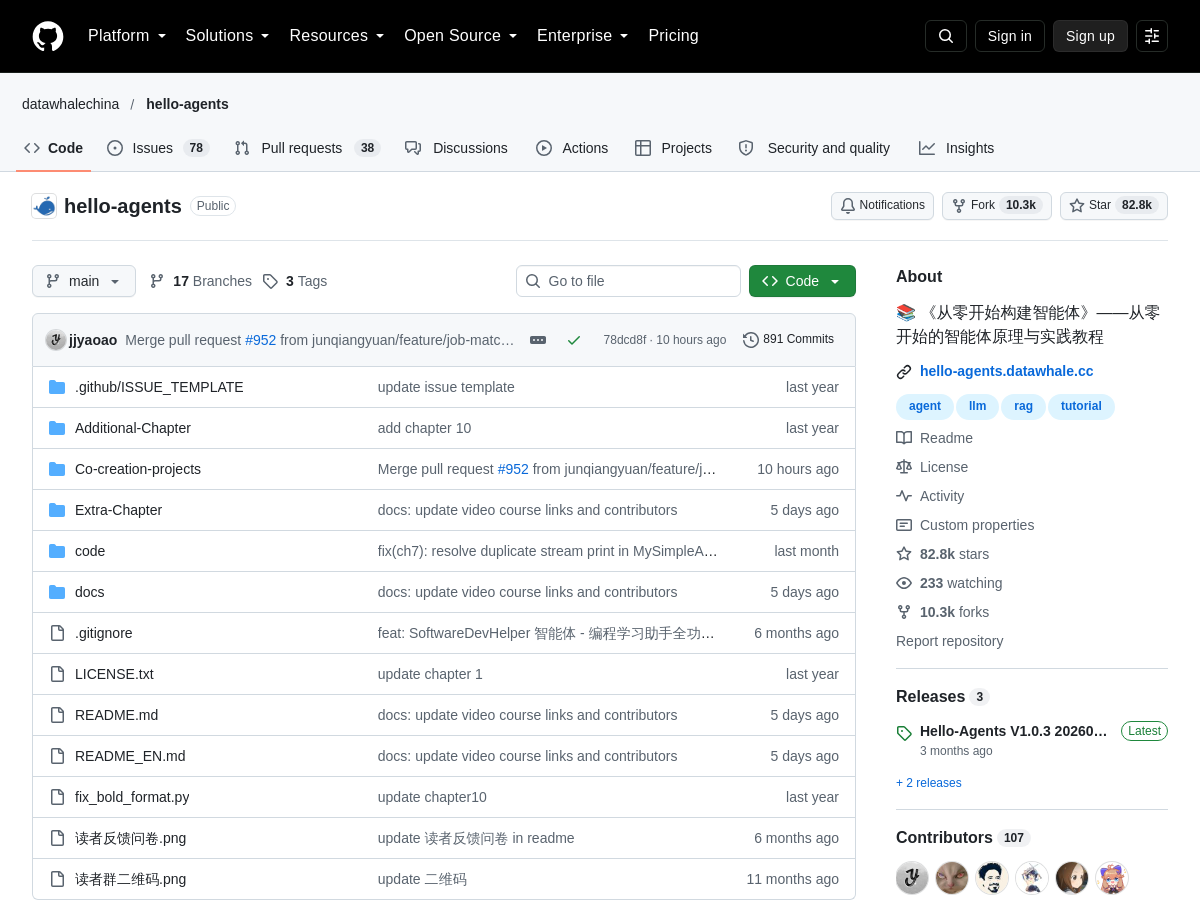The width and height of the screenshot is (1200, 900).
Task: Filter by the agent topic tag
Action: point(925,406)
